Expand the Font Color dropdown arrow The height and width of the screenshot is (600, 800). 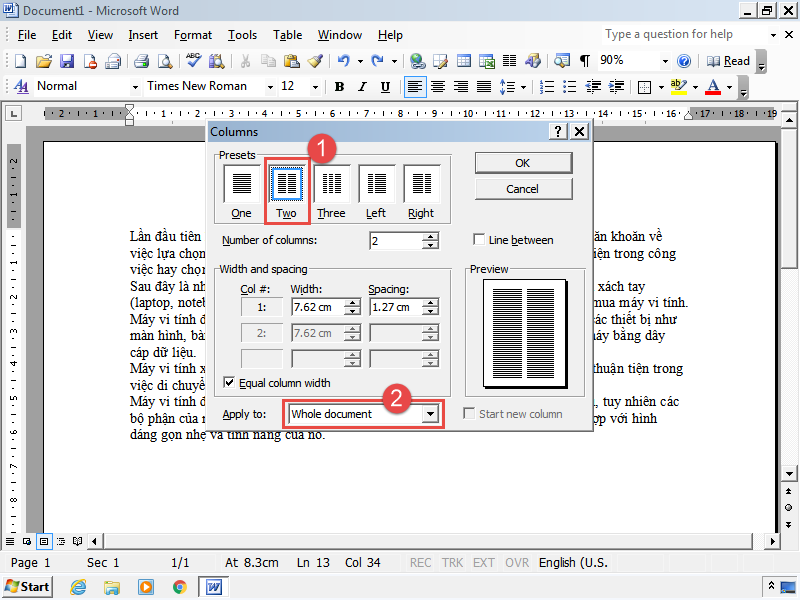[x=729, y=87]
